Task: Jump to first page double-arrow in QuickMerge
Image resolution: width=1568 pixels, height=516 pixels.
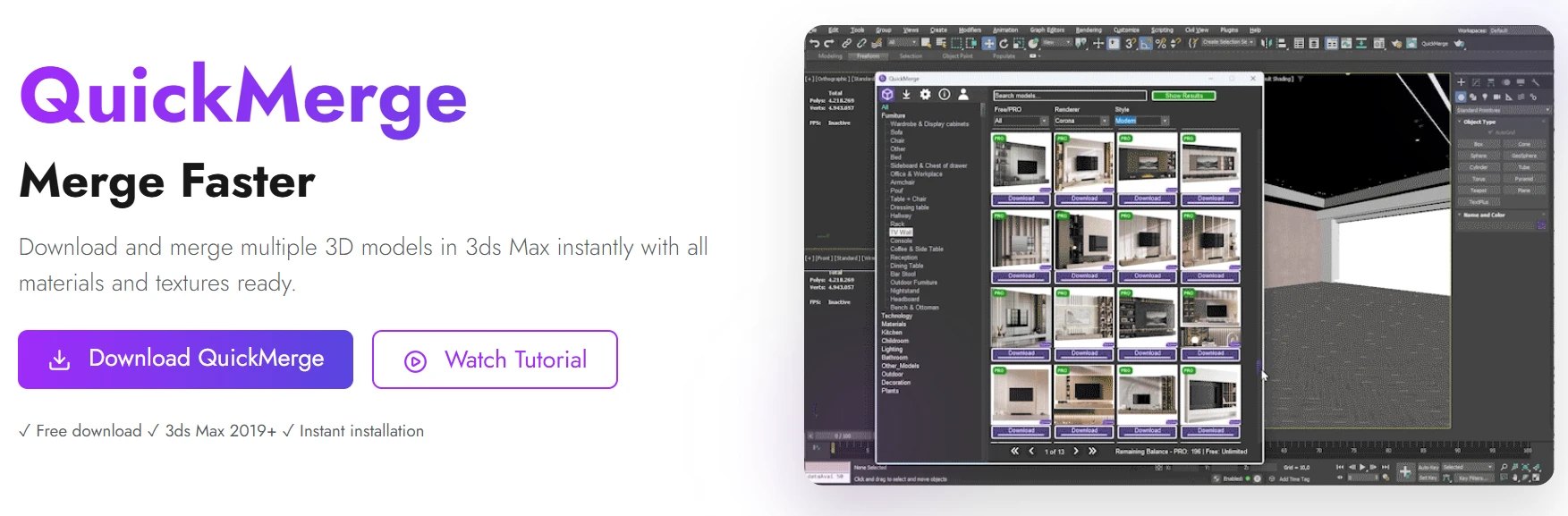Action: tap(1014, 452)
